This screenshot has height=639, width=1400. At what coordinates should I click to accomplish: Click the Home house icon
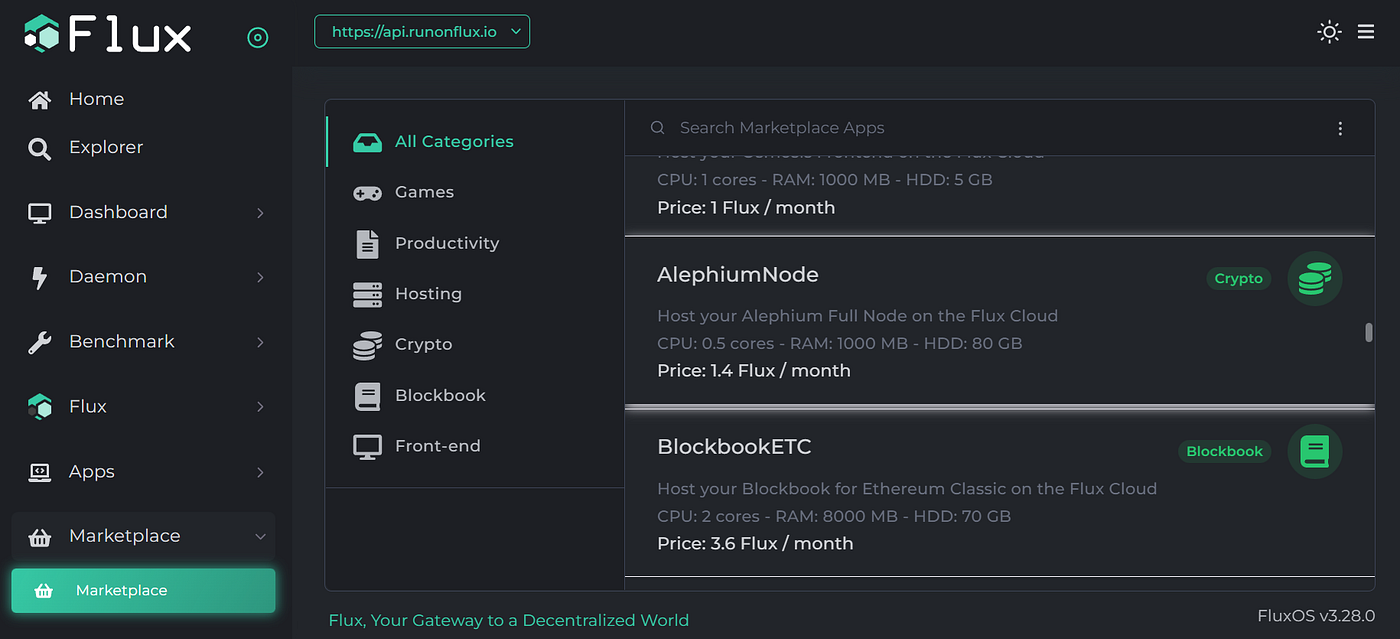[x=40, y=100]
